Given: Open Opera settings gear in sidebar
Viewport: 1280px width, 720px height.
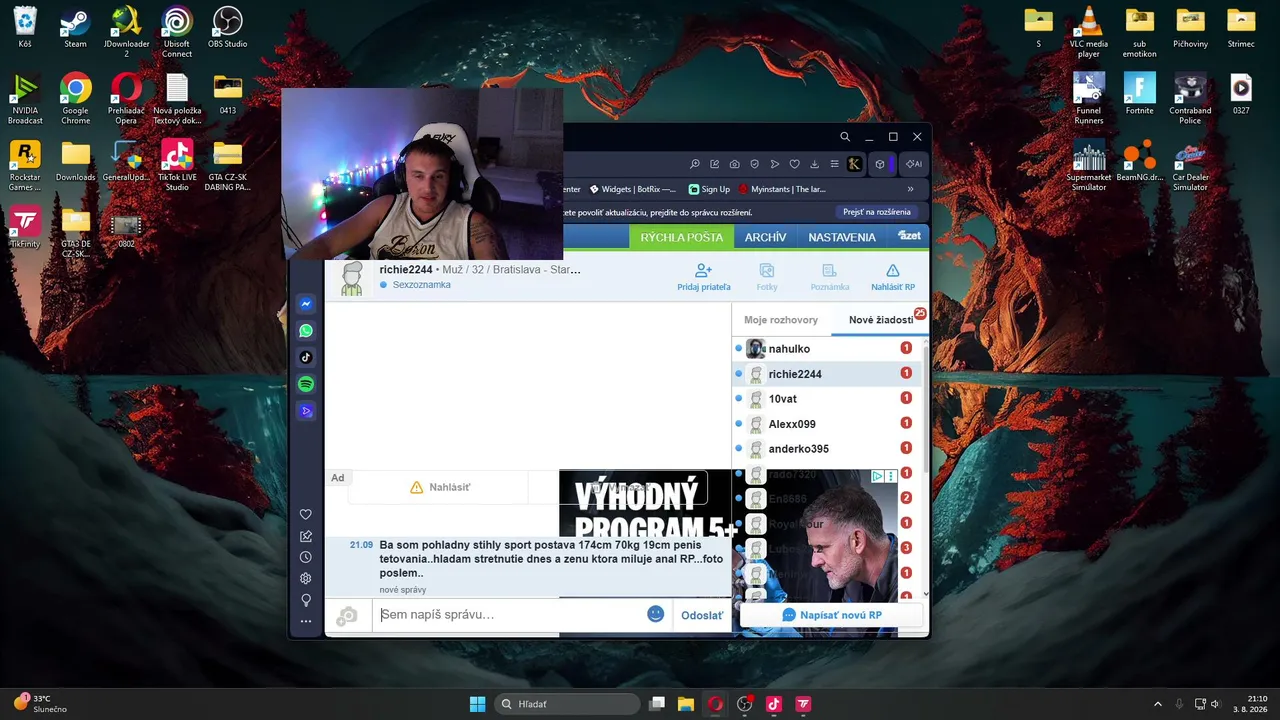Looking at the screenshot, I should (x=306, y=578).
